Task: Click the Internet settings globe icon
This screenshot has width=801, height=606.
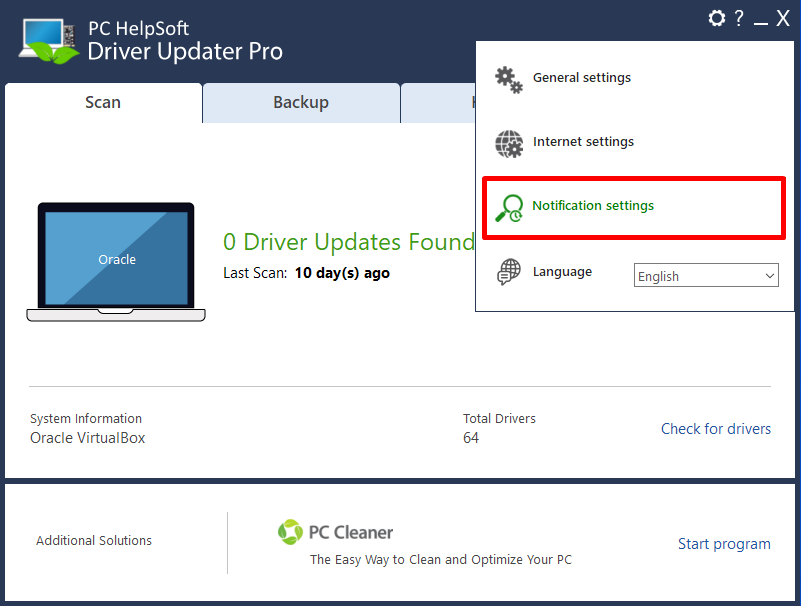Action: [509, 144]
